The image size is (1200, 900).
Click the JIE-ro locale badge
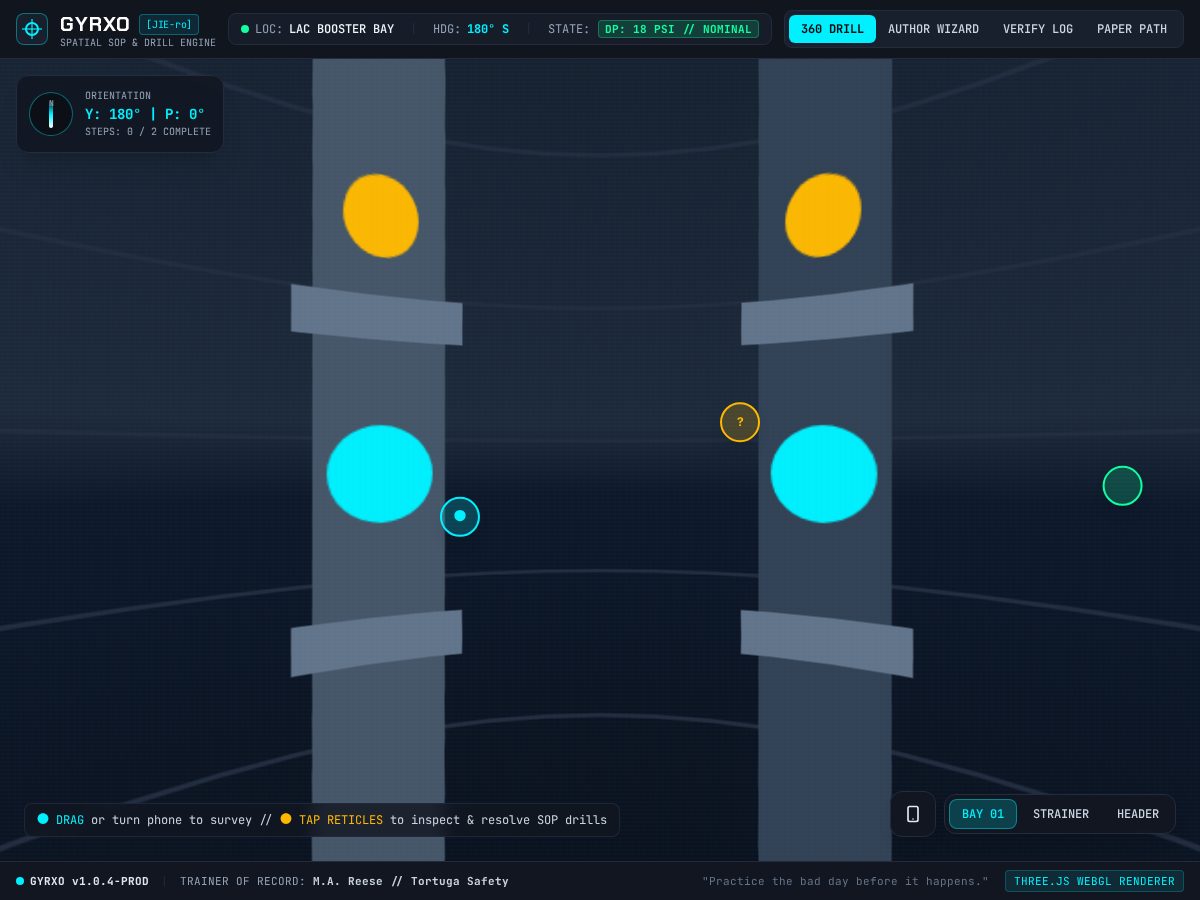[x=169, y=24]
